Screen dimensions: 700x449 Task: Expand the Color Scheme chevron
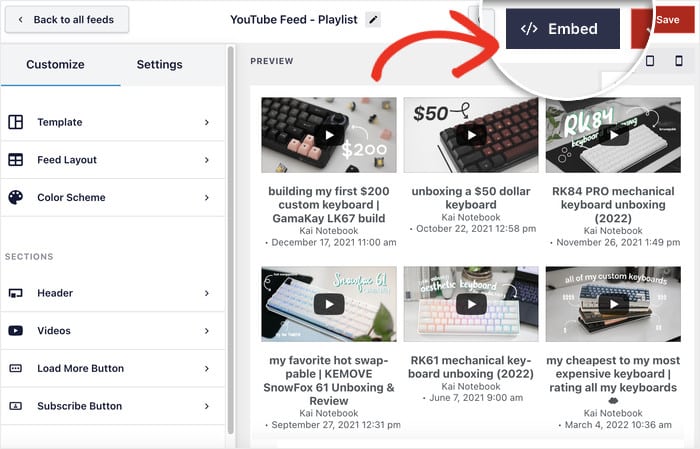click(x=207, y=197)
